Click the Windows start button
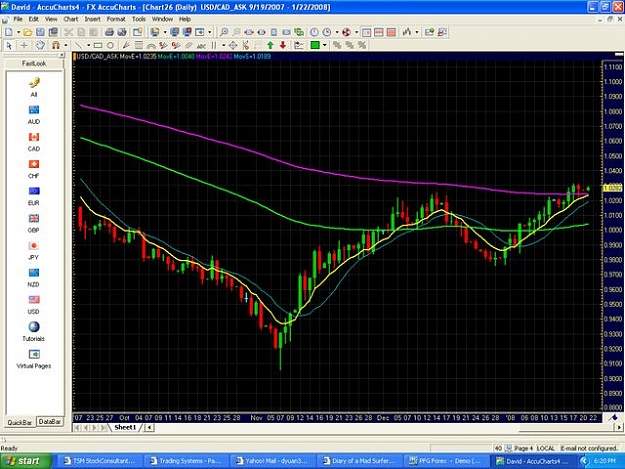 click(26, 461)
